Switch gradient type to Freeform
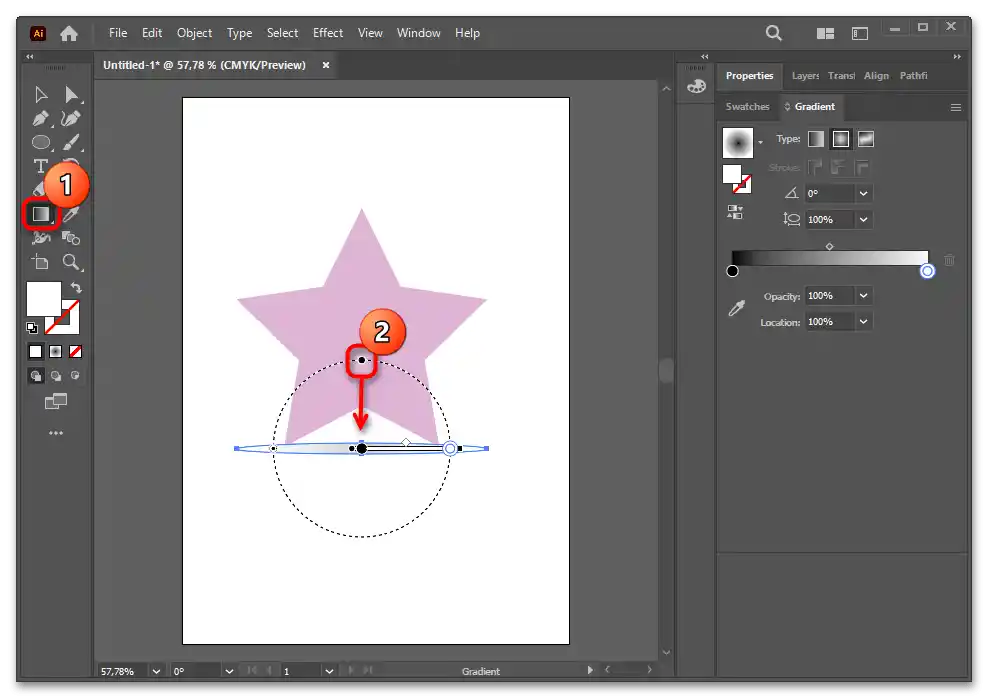This screenshot has height=698, width=988. pos(865,139)
